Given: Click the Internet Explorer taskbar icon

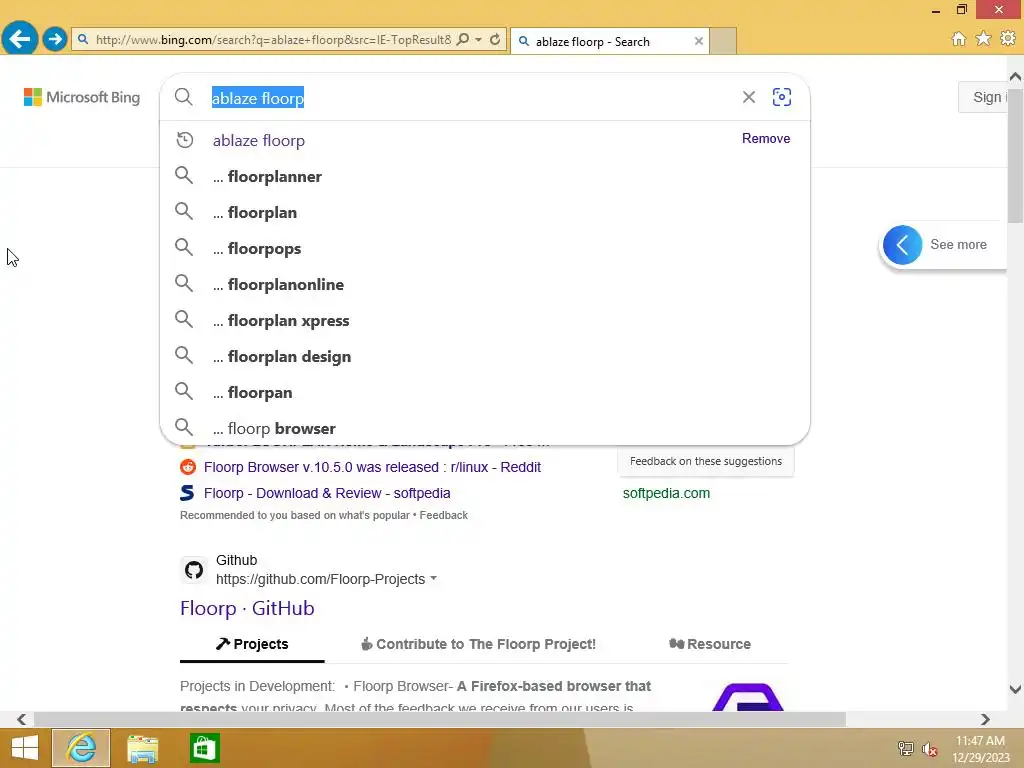Looking at the screenshot, I should pos(82,748).
